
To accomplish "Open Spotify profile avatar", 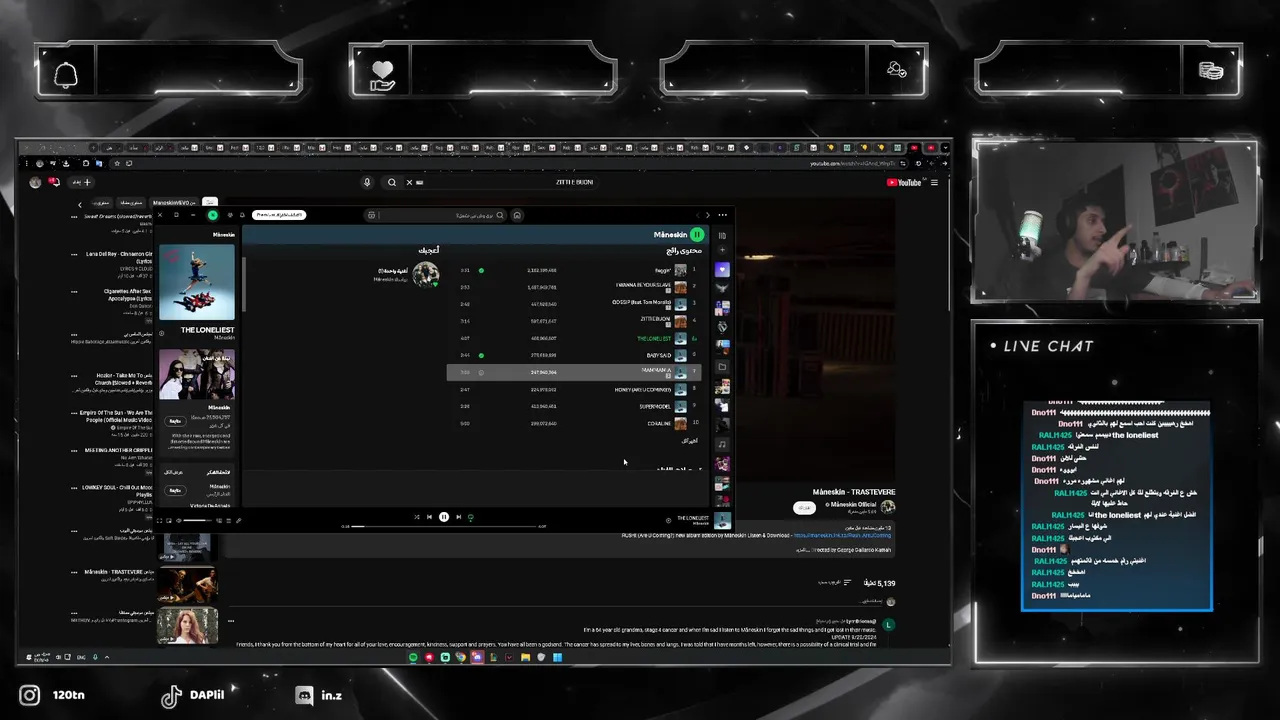I will (212, 215).
